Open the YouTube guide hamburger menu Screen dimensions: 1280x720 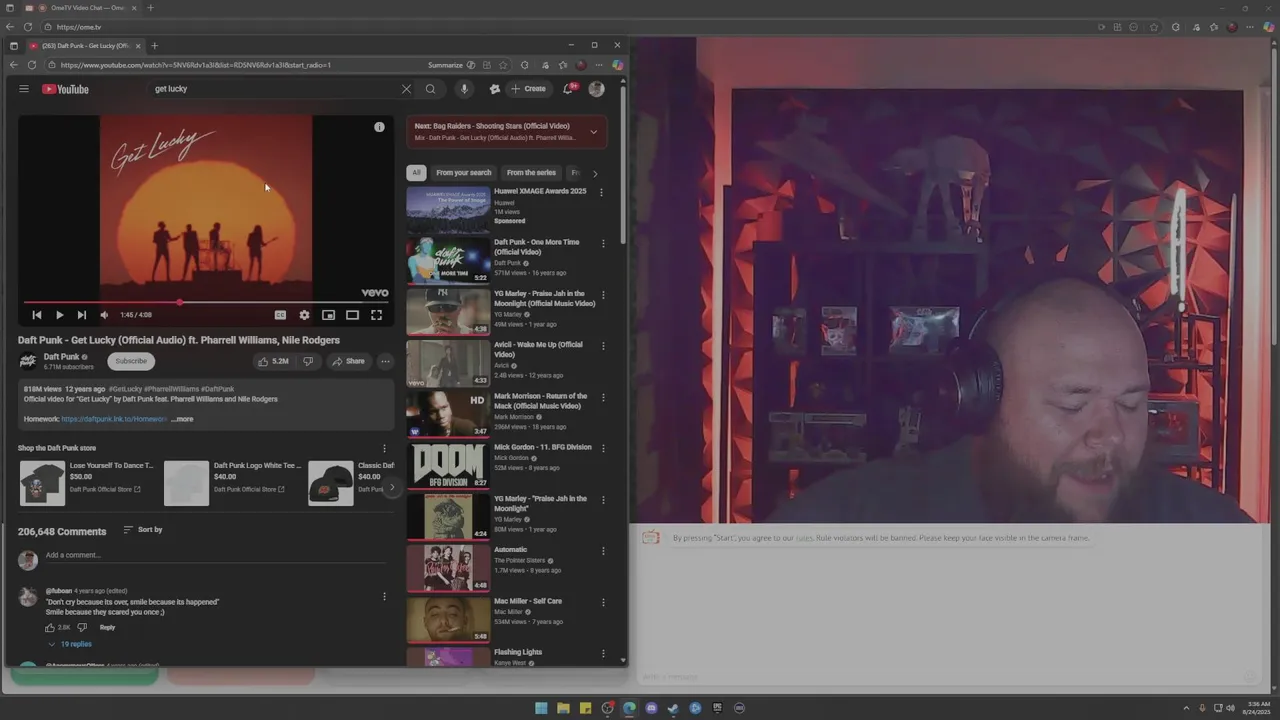tap(24, 89)
